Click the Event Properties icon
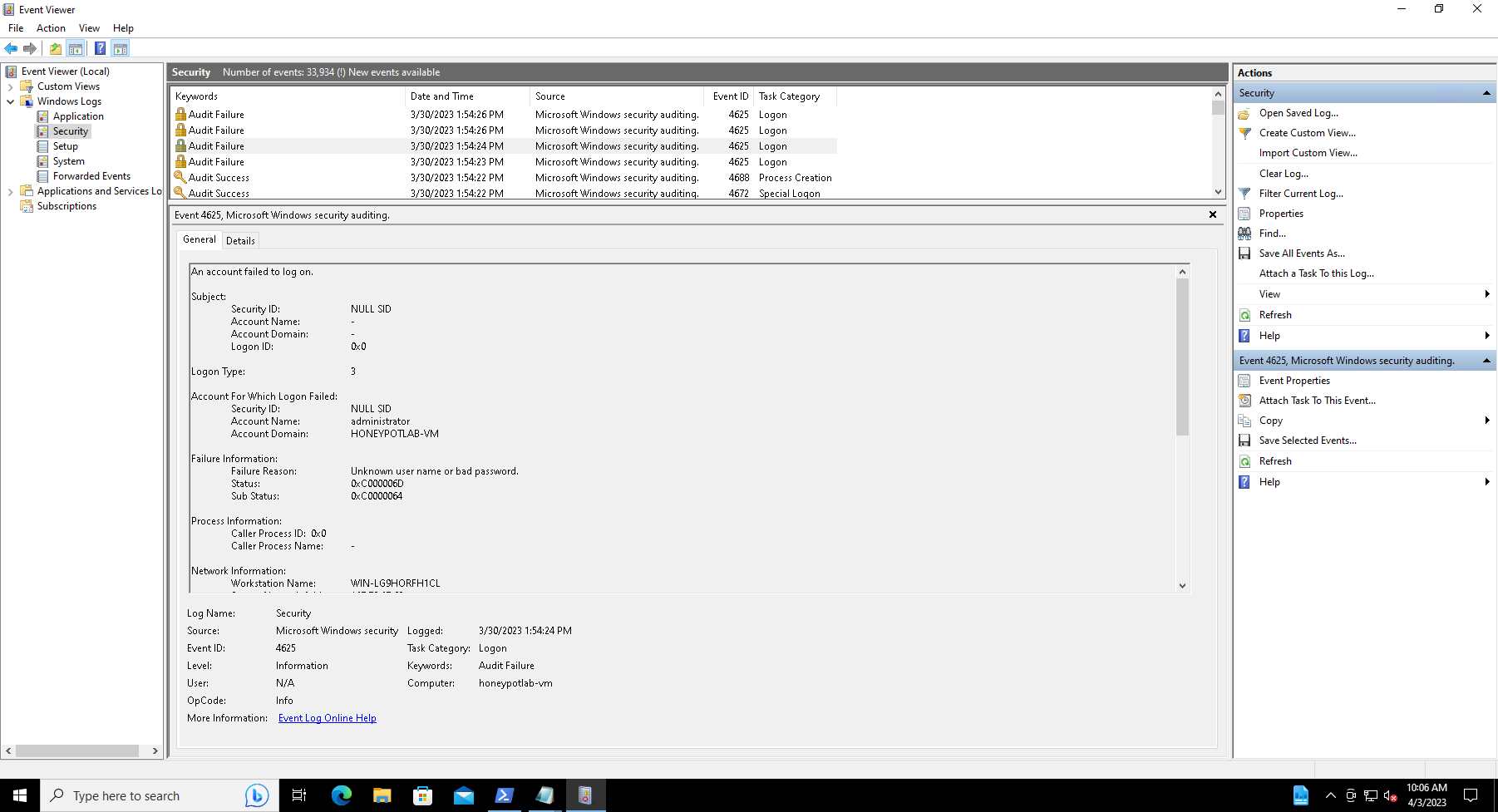 [1244, 381]
